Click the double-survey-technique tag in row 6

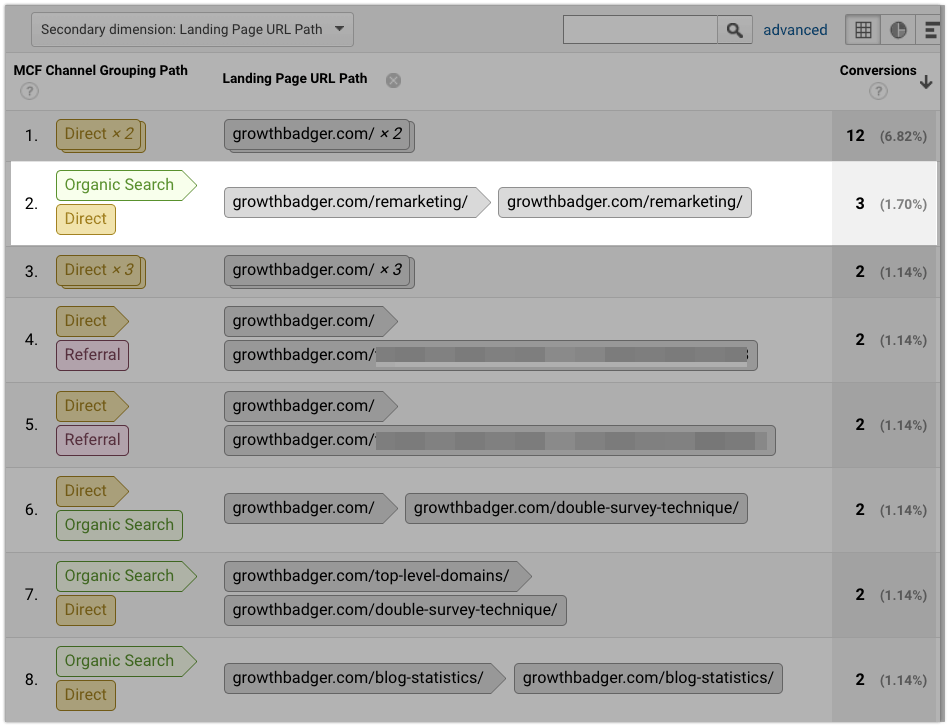click(x=576, y=508)
